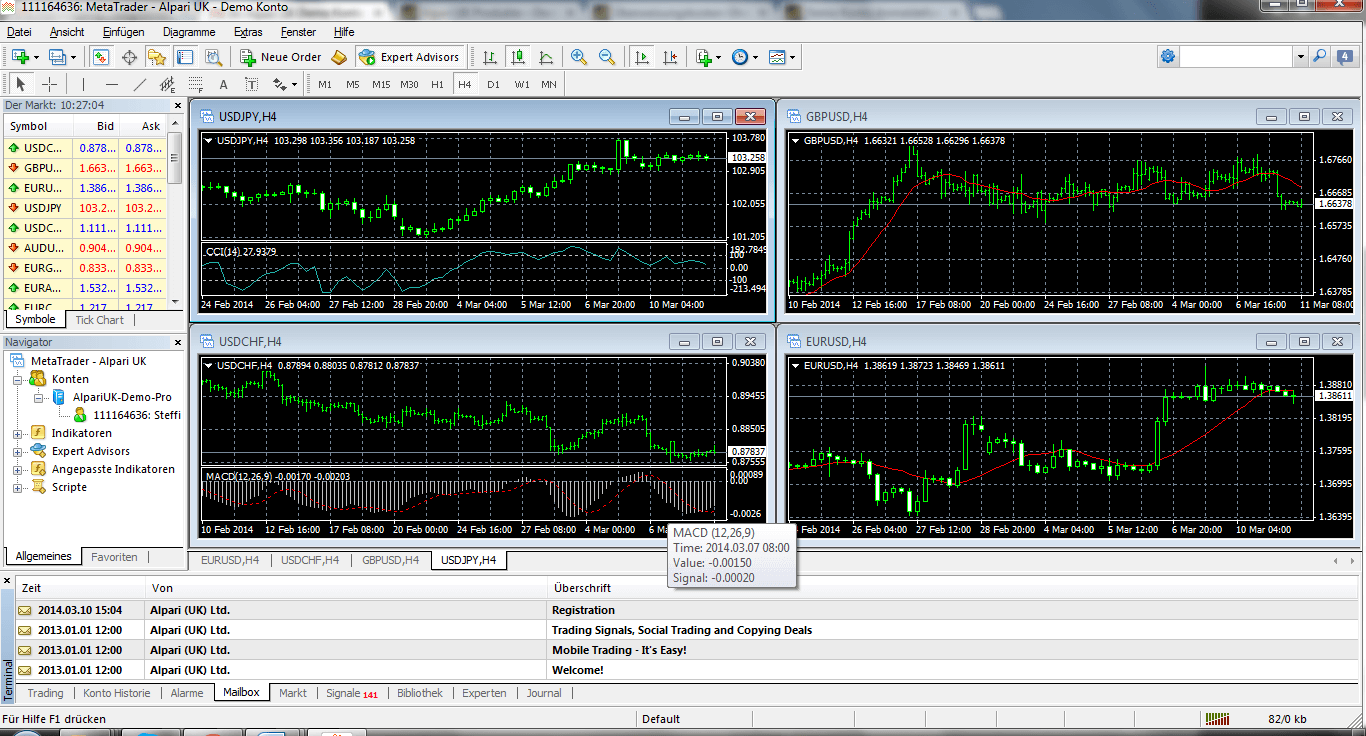Open the Konto Historie terminal tab
The width and height of the screenshot is (1366, 736).
(117, 693)
